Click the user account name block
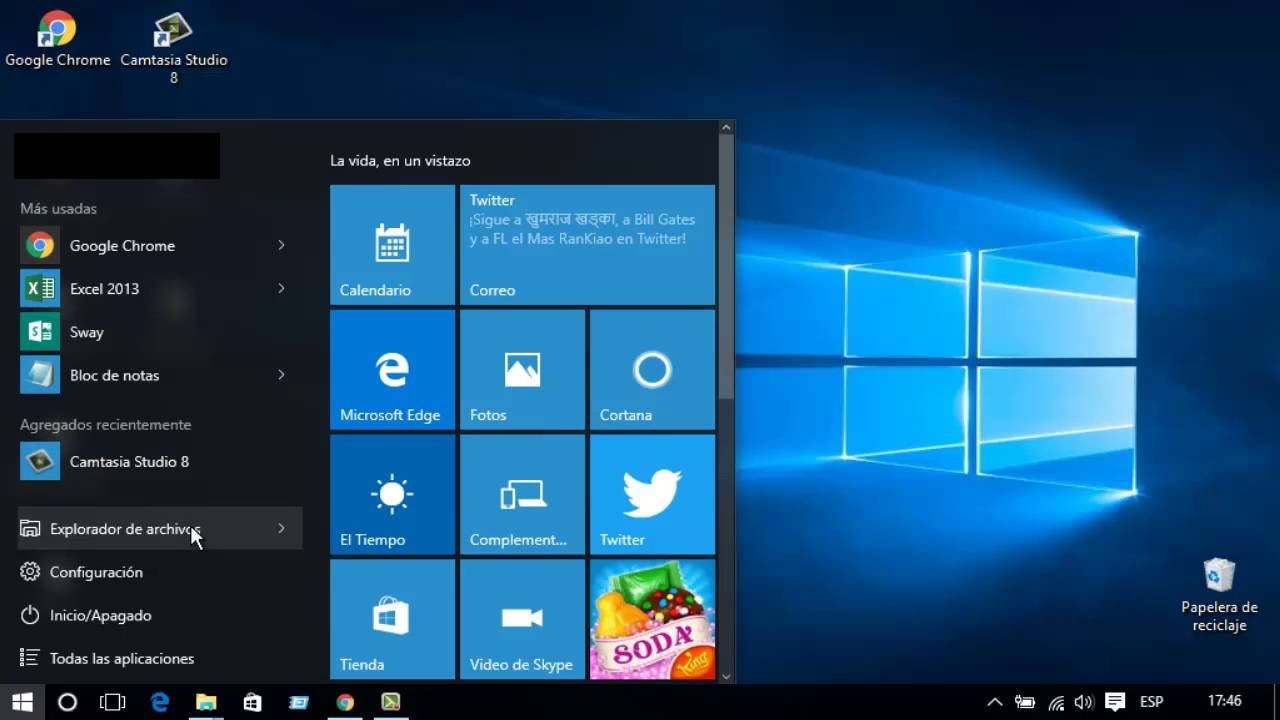Image resolution: width=1280 pixels, height=720 pixels. coord(117,156)
